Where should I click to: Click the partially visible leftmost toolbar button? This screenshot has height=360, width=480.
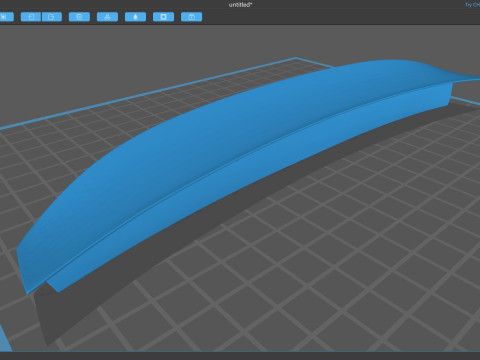click(x=6, y=17)
